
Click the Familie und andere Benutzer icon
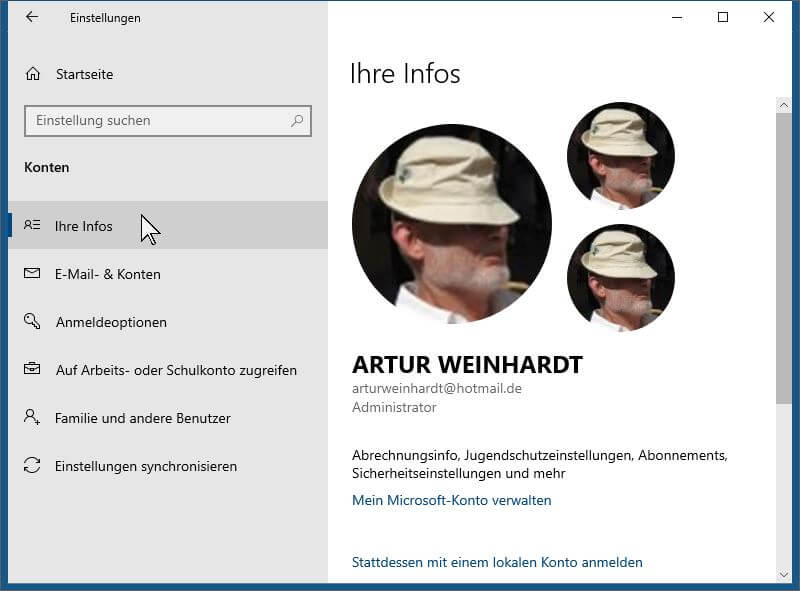(32, 417)
